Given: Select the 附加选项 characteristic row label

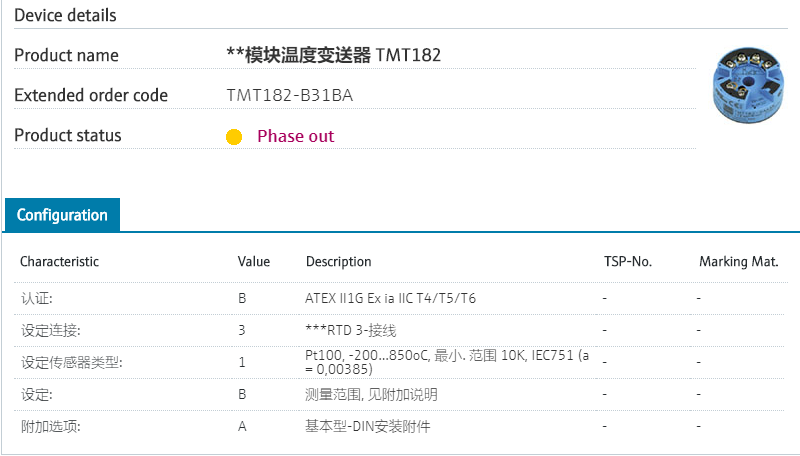Looking at the screenshot, I should [50, 426].
